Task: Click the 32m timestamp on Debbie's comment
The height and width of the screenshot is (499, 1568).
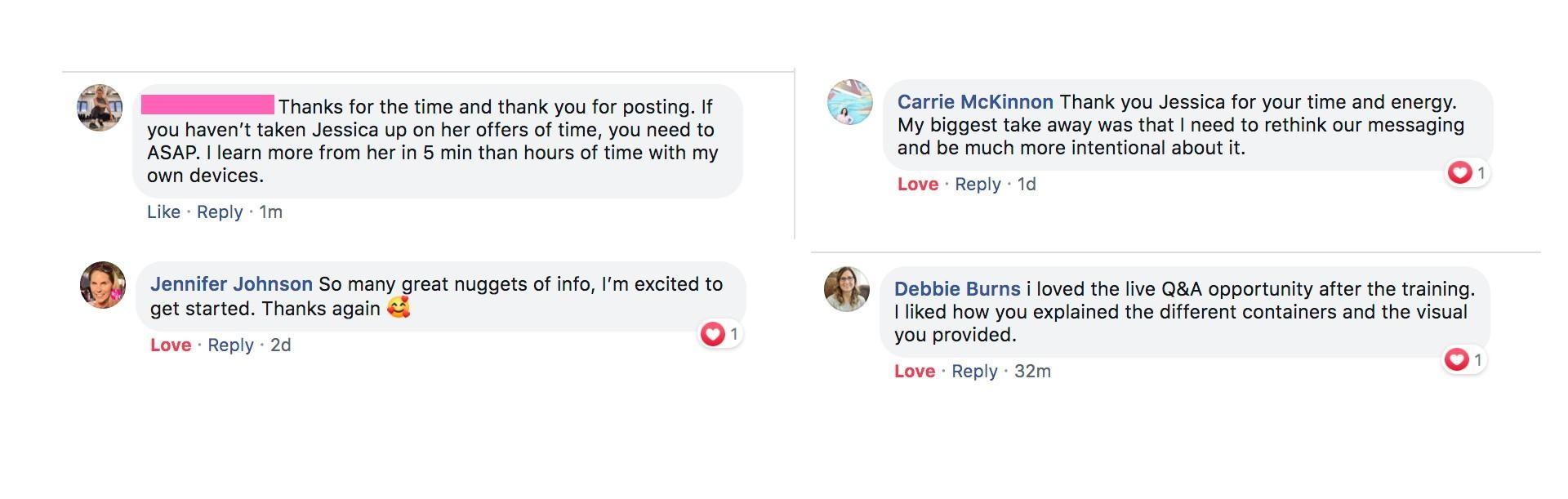Action: tap(1032, 371)
